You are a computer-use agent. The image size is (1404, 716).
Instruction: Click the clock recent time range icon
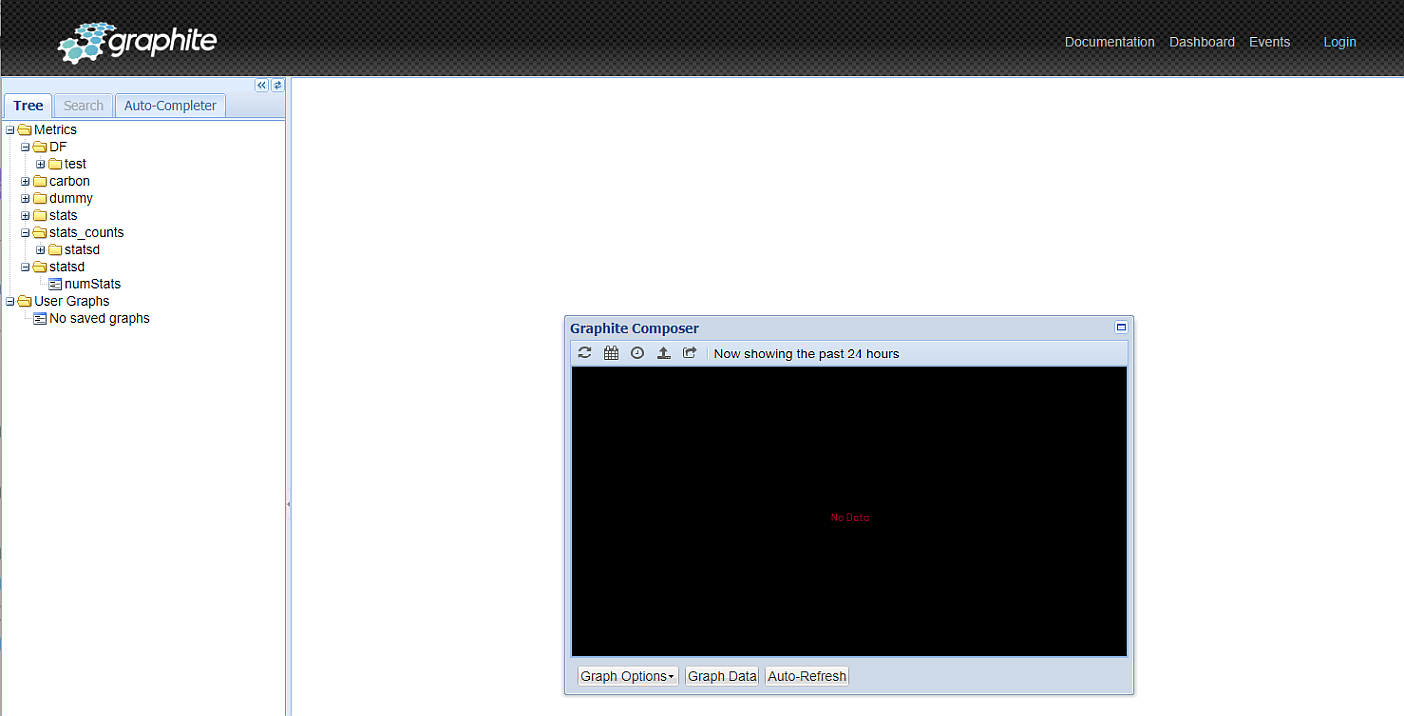[637, 353]
